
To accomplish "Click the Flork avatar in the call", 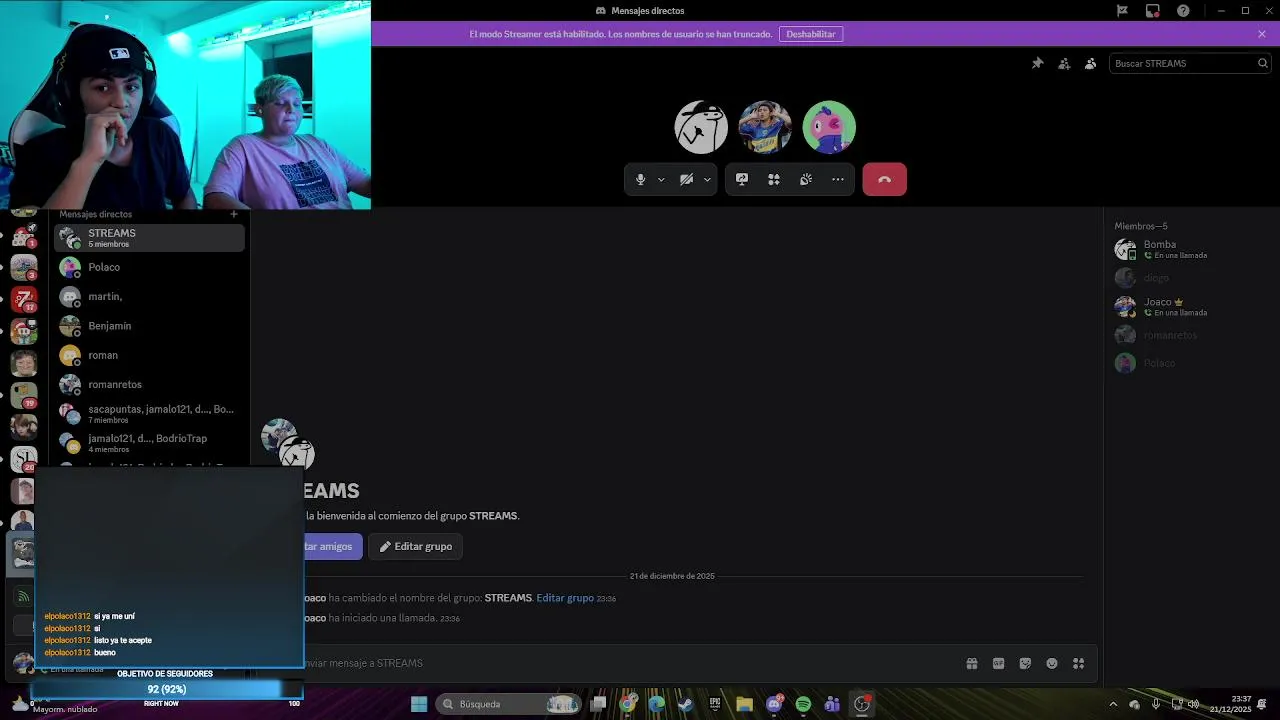I will click(x=701, y=127).
